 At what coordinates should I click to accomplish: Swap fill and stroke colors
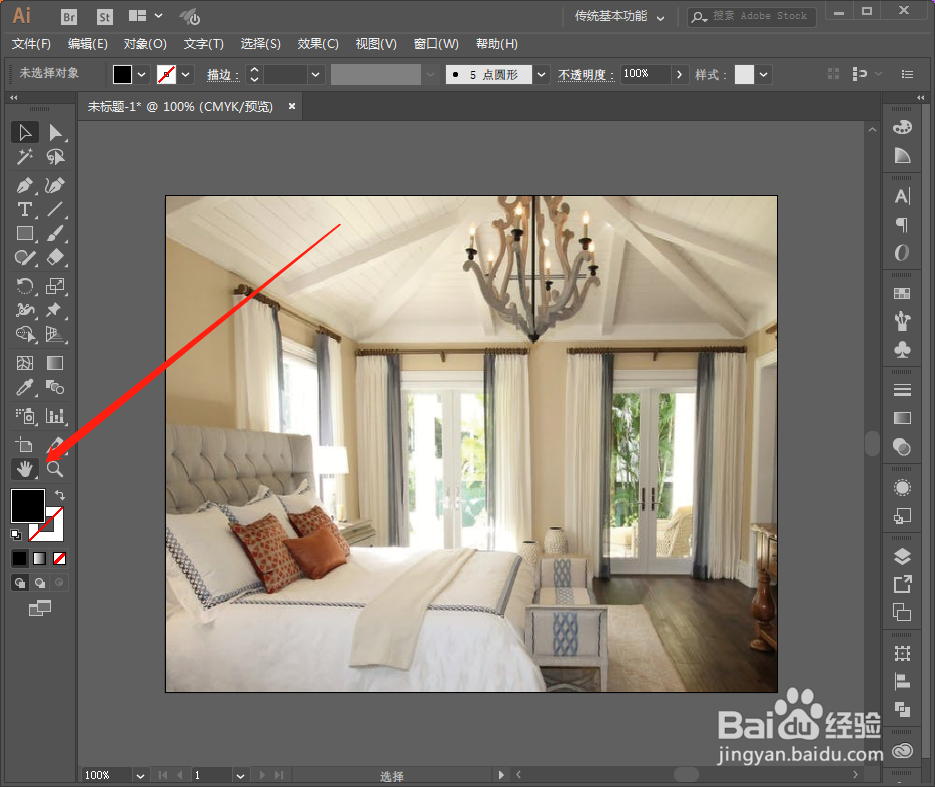[x=60, y=495]
